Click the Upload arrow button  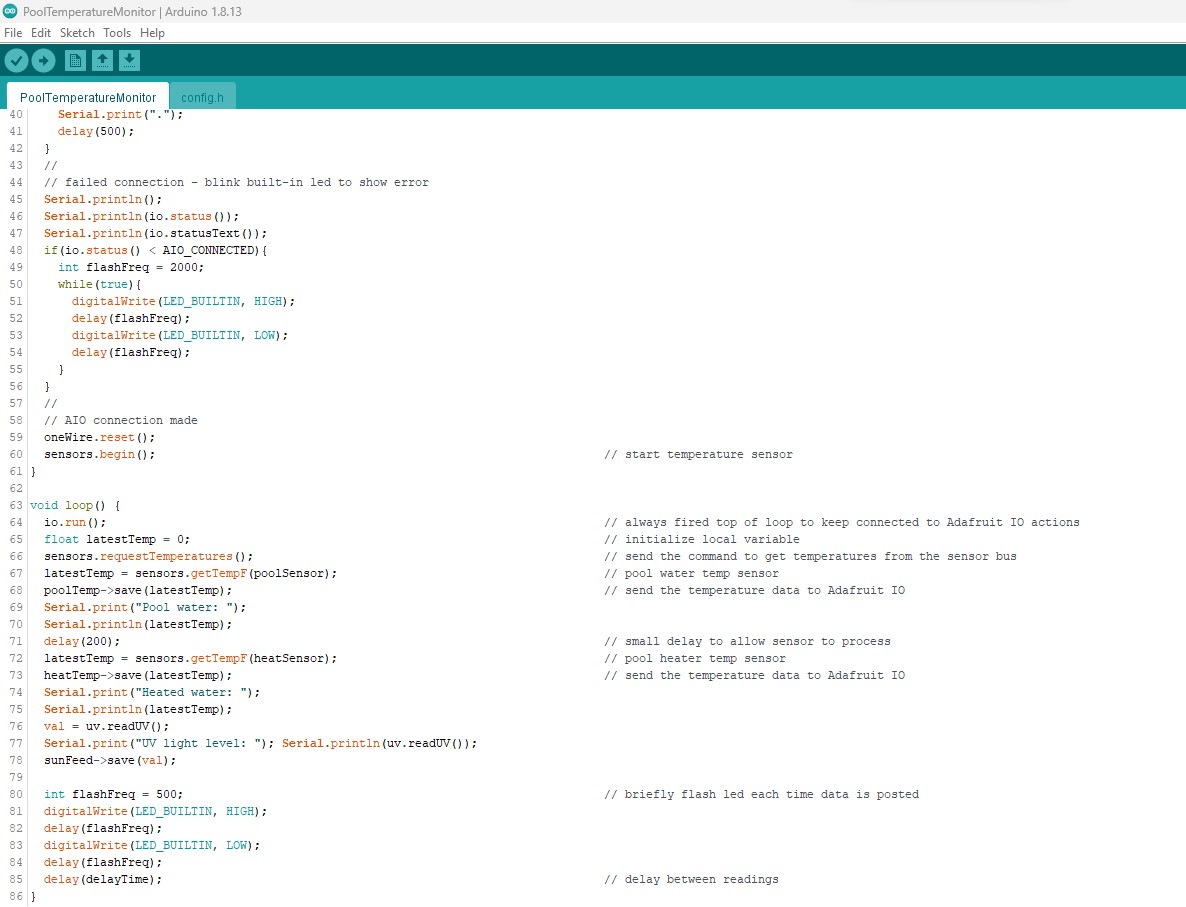coord(43,61)
